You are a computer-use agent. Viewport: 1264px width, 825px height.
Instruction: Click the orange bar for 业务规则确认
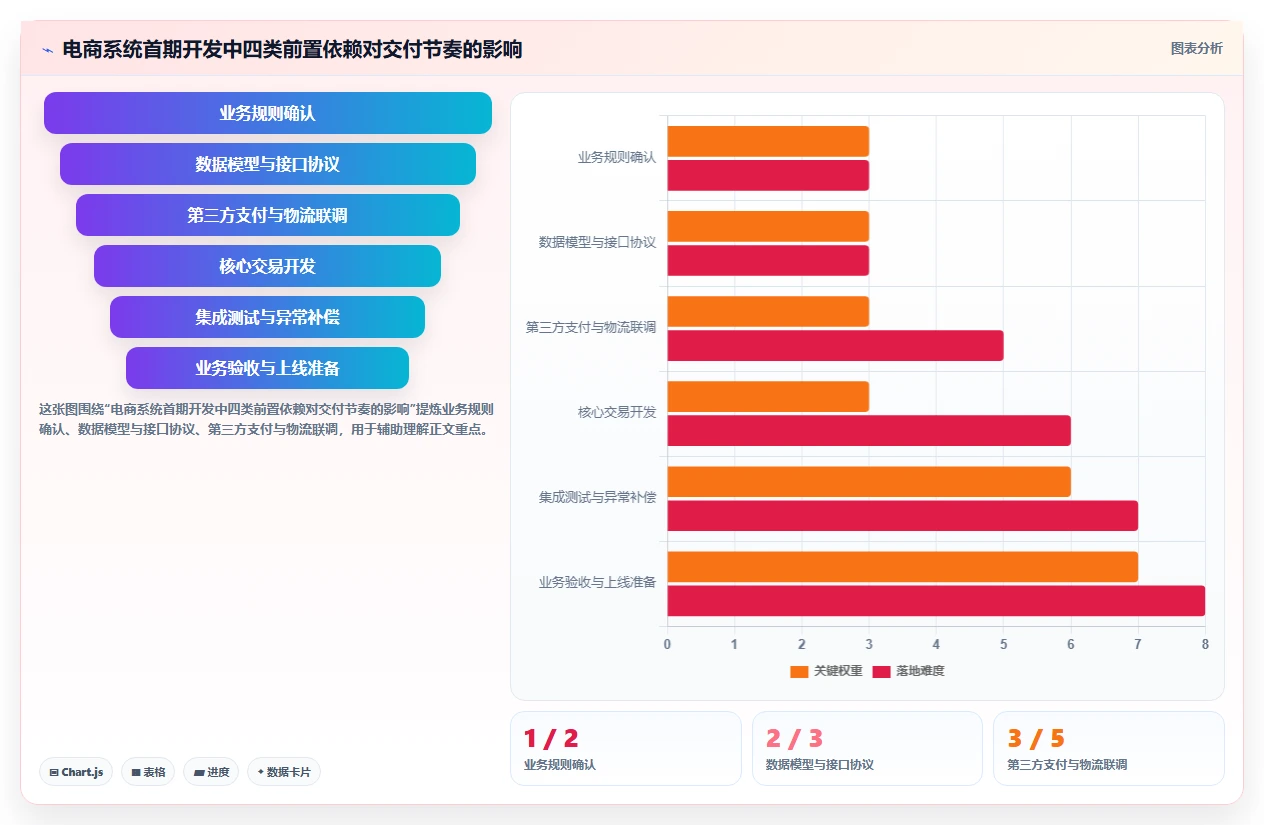point(768,141)
